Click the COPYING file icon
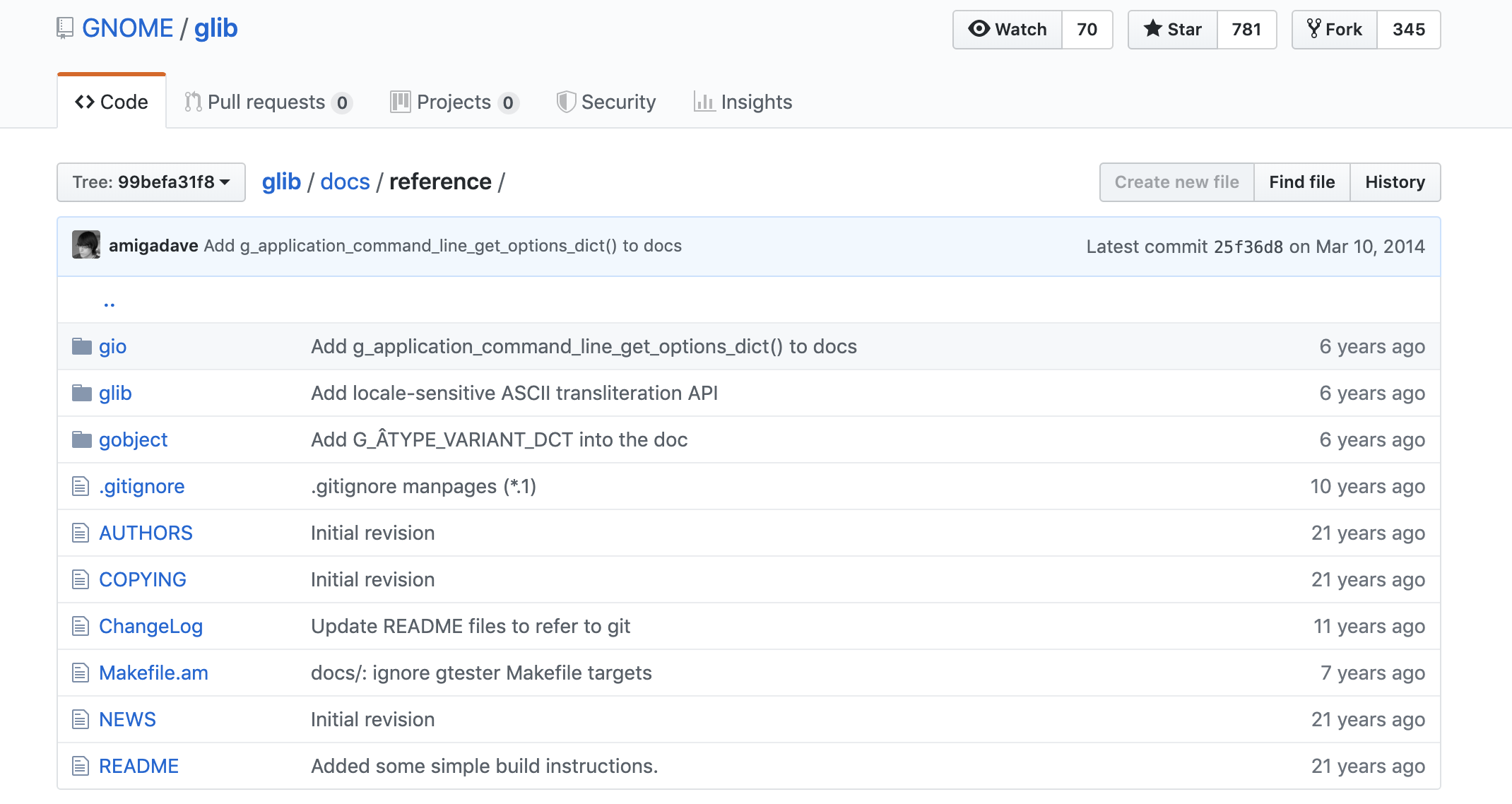Image resolution: width=1512 pixels, height=804 pixels. [x=81, y=579]
